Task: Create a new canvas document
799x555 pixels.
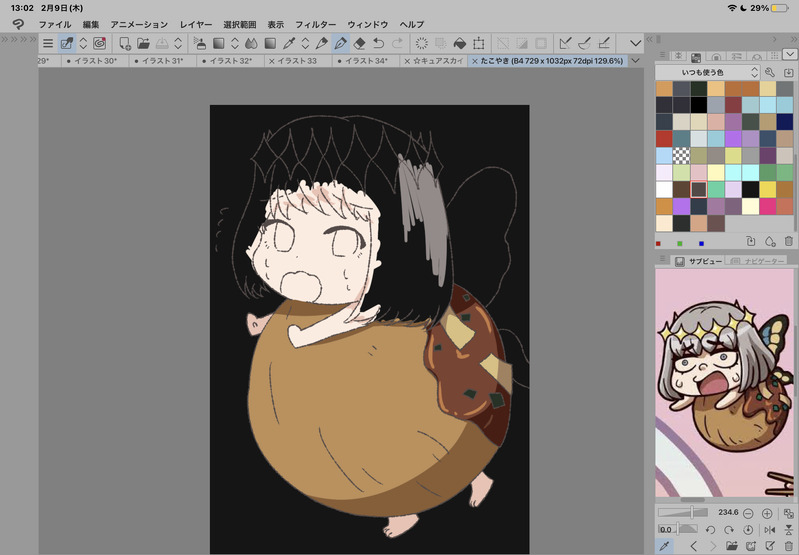Action: click(125, 43)
